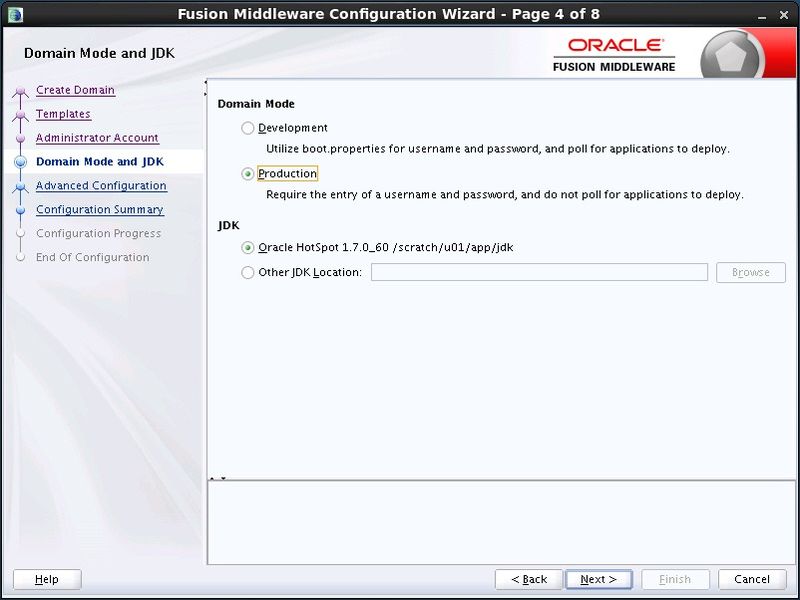Click the wizard application icon in title bar

tap(15, 14)
